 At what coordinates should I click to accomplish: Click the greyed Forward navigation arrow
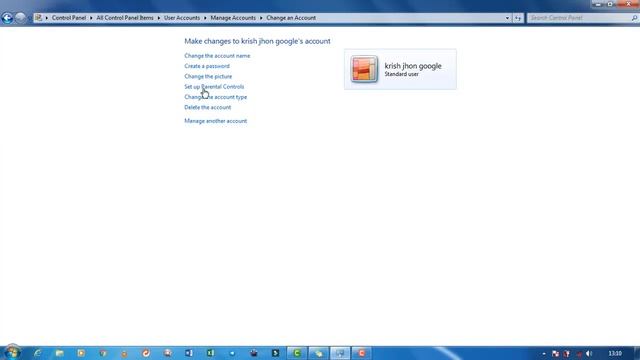click(20, 18)
